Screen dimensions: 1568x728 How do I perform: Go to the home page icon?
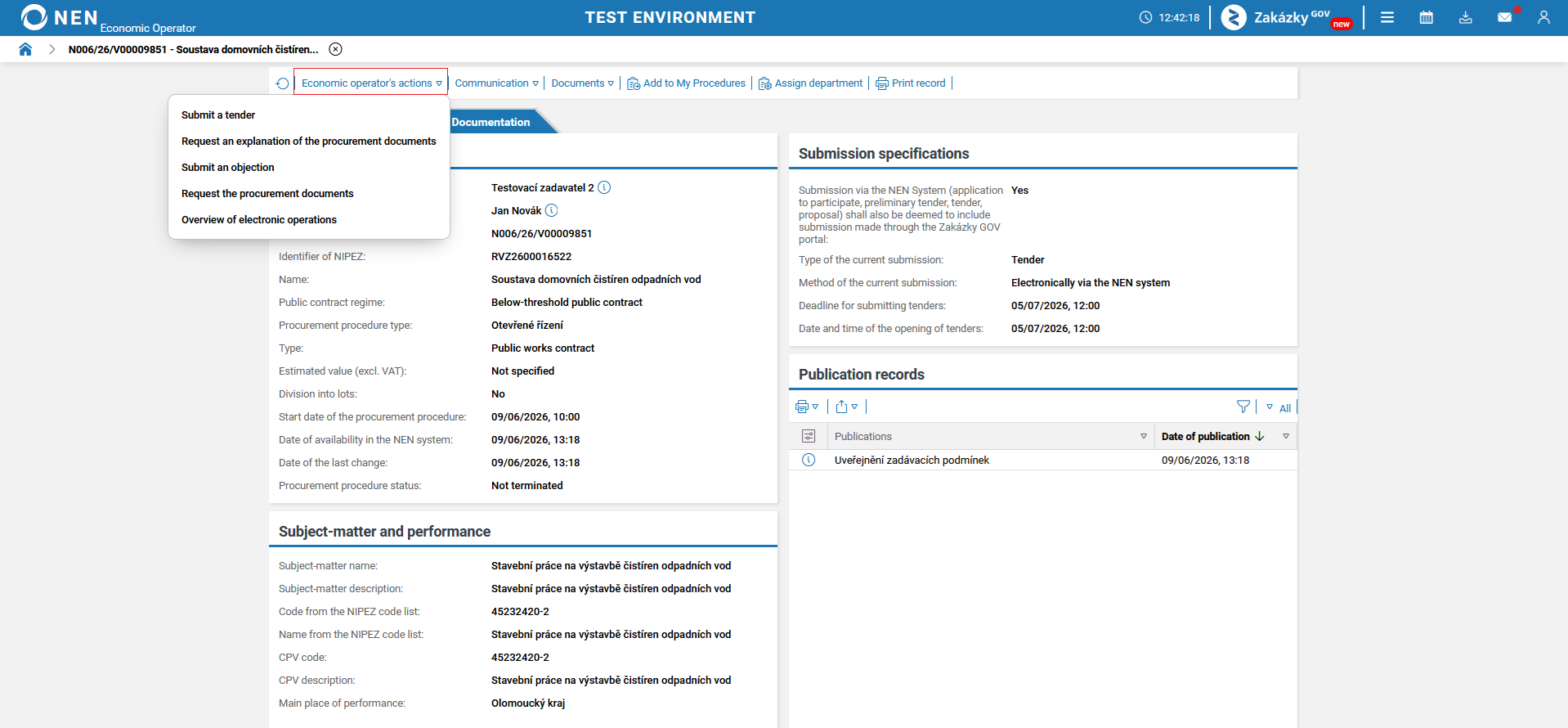25,49
